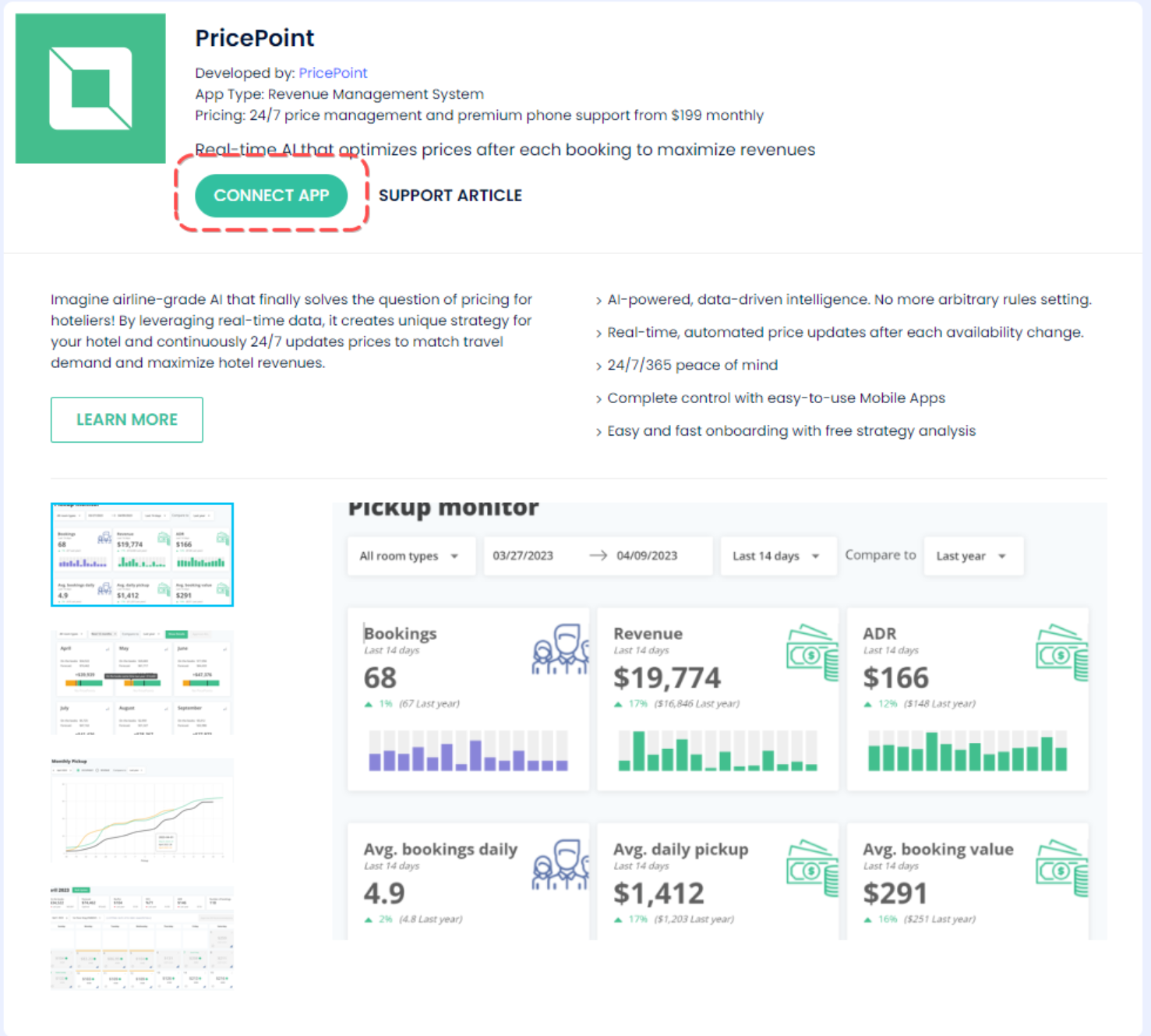The height and width of the screenshot is (1036, 1151).
Task: Click people icon on Avg. bookings daily card
Action: point(560,864)
